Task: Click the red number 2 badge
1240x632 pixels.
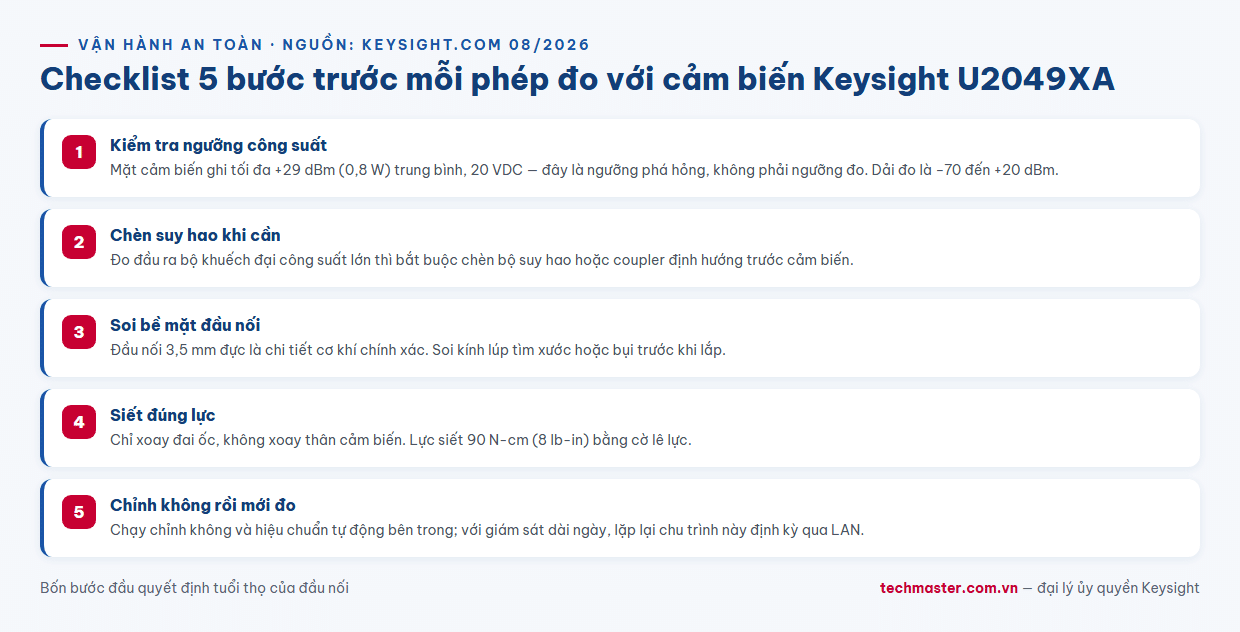Action: (79, 242)
